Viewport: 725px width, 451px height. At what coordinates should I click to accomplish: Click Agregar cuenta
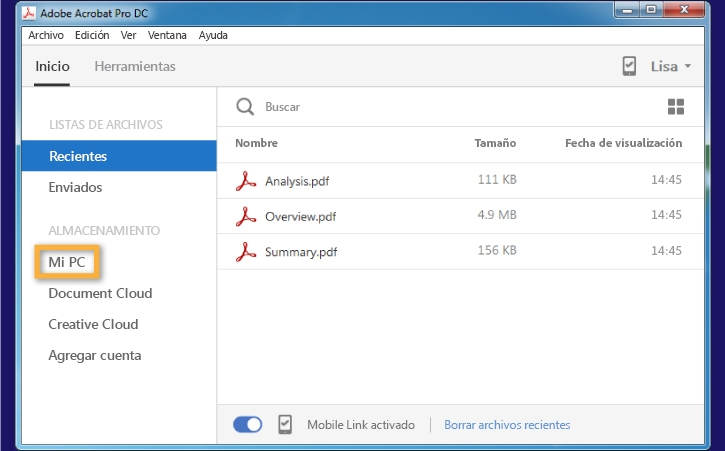[95, 356]
